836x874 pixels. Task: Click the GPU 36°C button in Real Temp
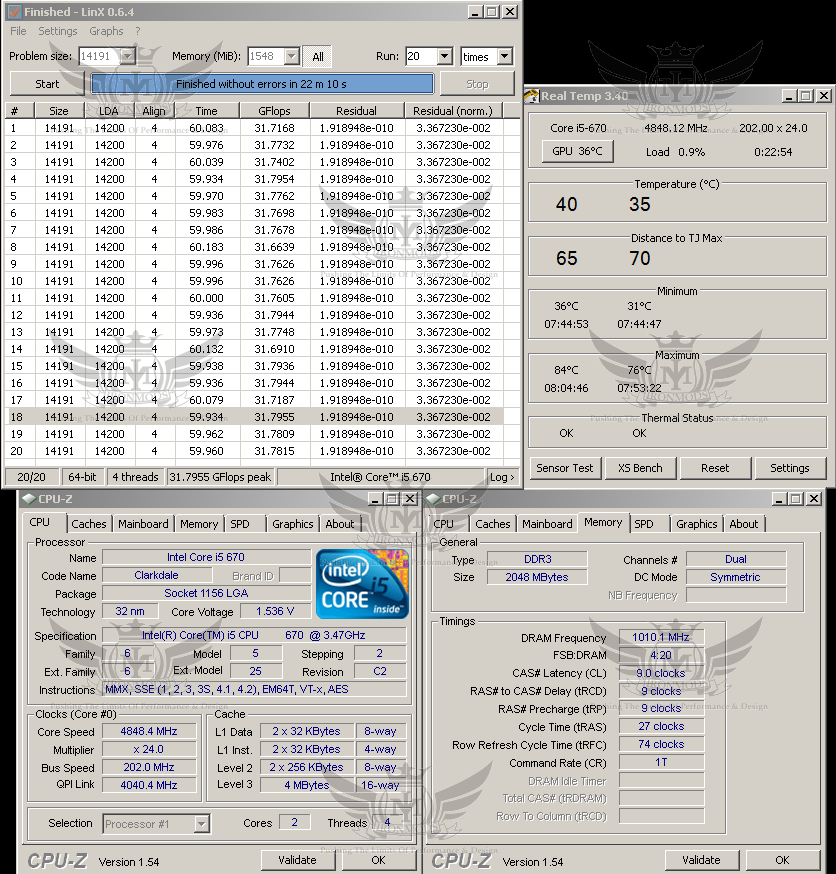pyautogui.click(x=577, y=151)
